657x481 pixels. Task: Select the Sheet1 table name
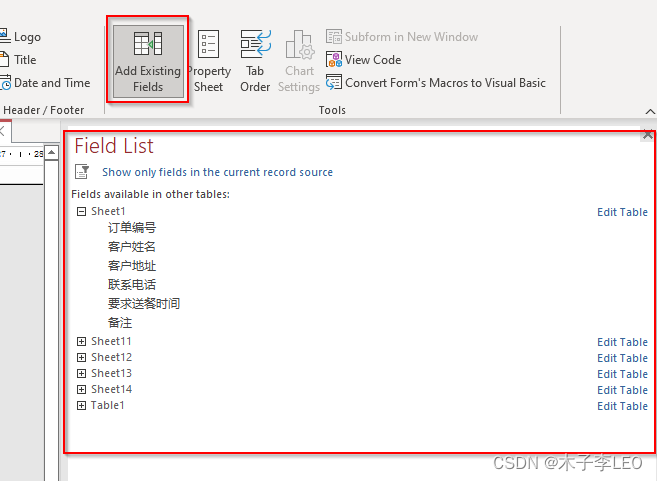pyautogui.click(x=108, y=211)
